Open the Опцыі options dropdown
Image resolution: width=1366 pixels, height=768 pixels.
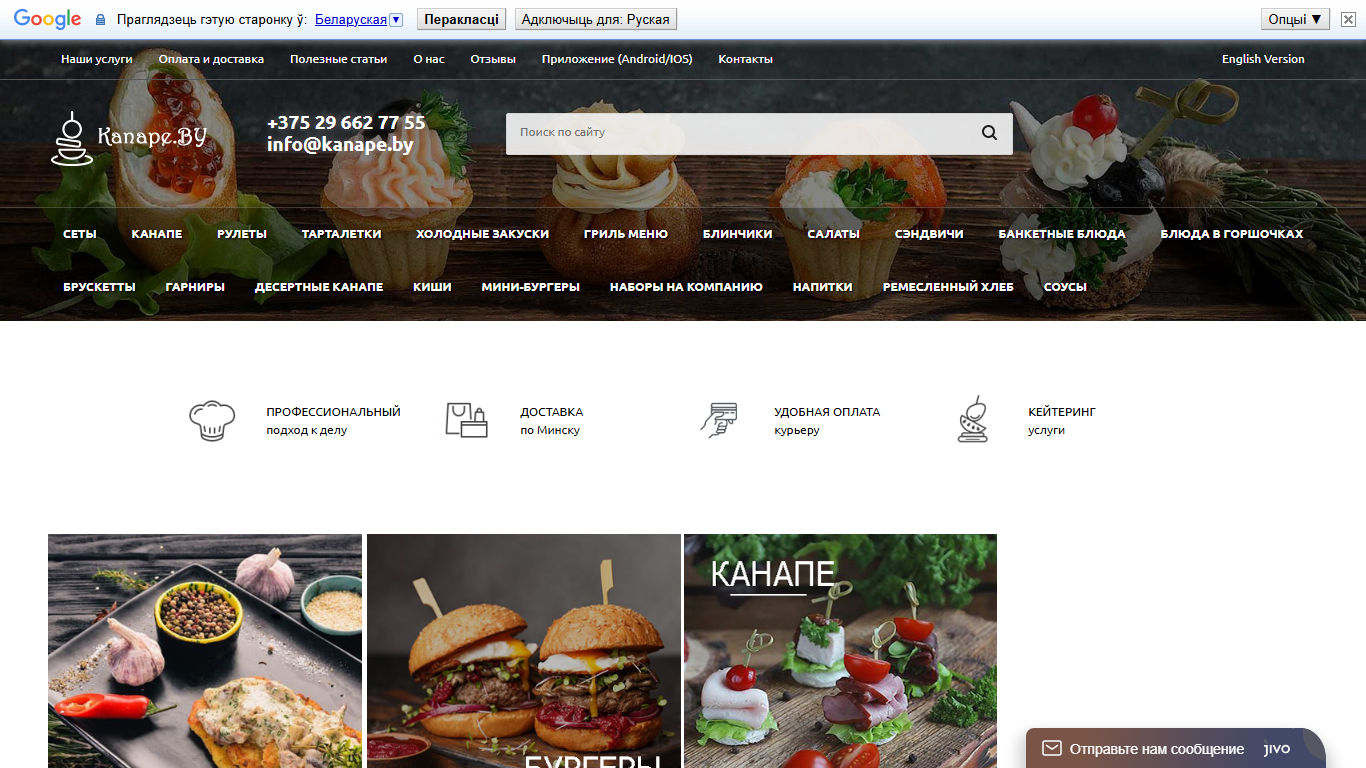(x=1295, y=19)
